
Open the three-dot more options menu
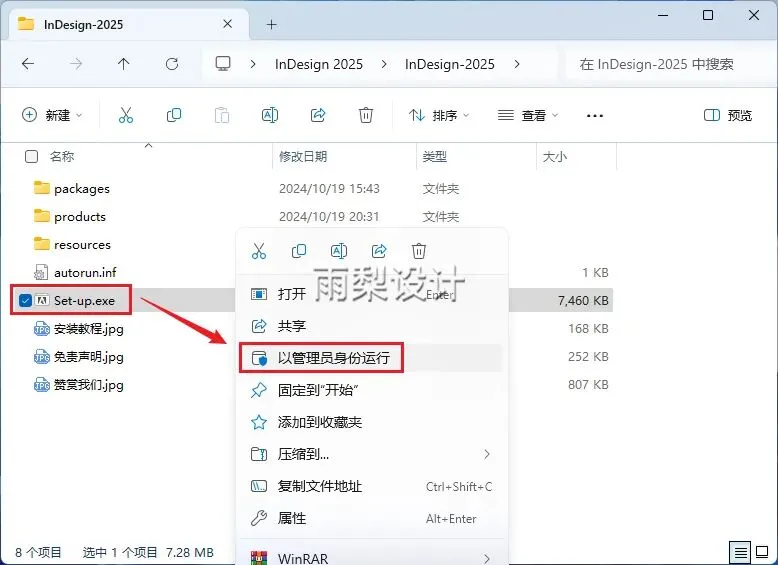point(594,116)
